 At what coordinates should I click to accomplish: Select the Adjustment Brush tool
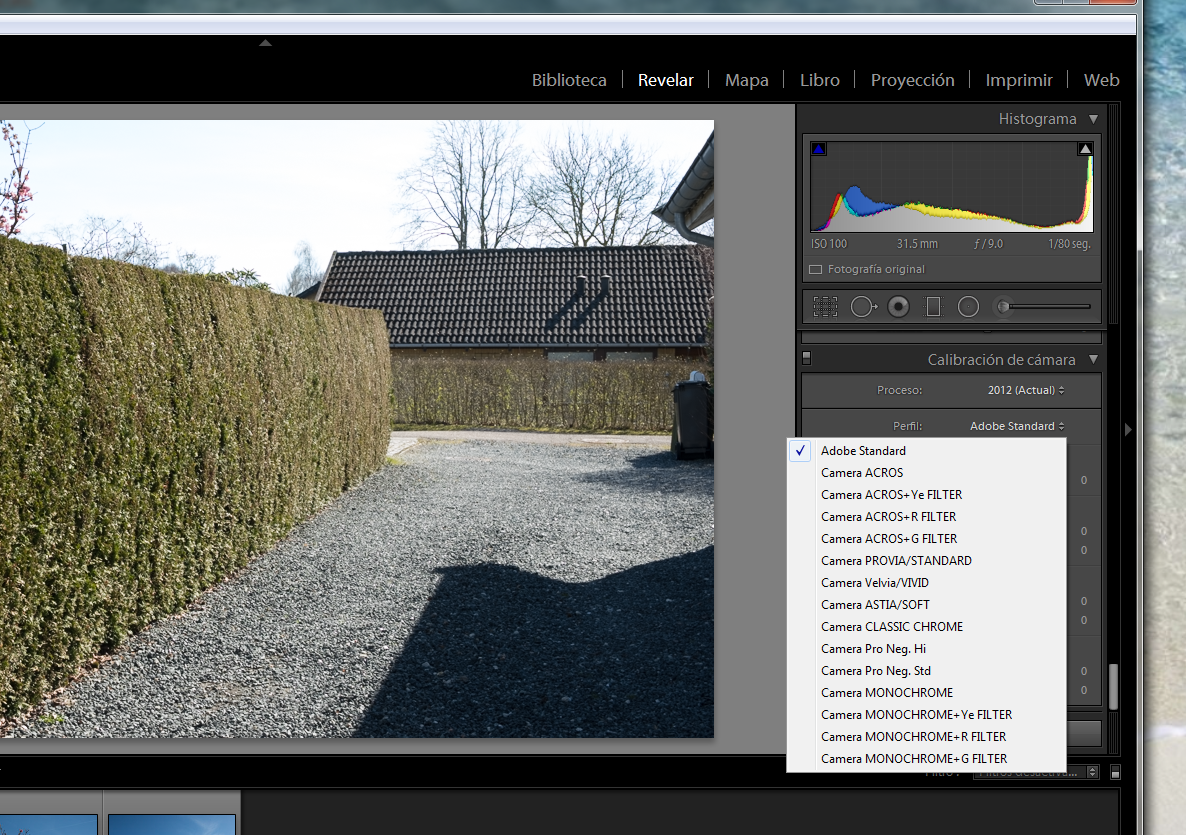[x=1043, y=306]
